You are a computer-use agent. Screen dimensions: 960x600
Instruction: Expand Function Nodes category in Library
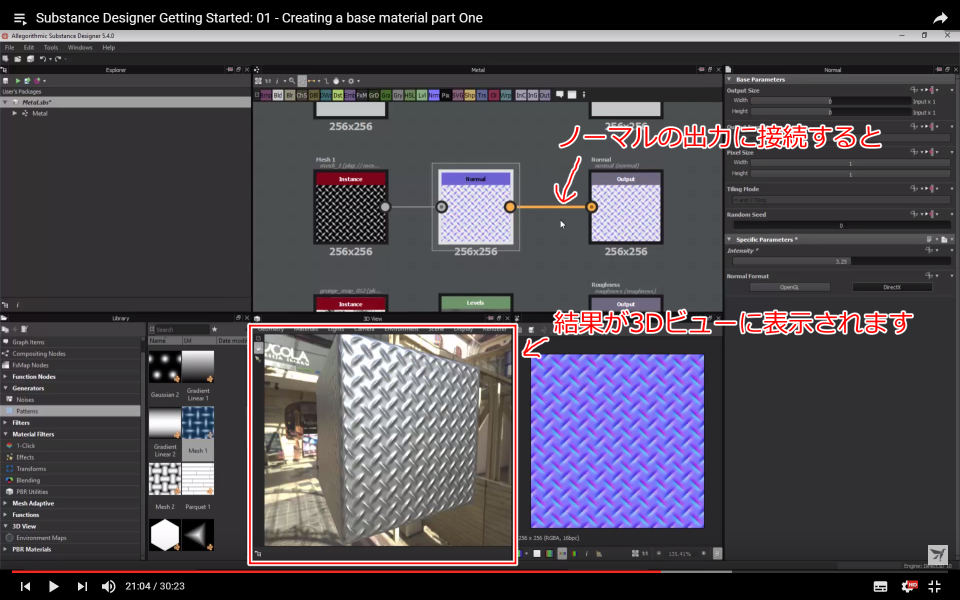(x=6, y=377)
